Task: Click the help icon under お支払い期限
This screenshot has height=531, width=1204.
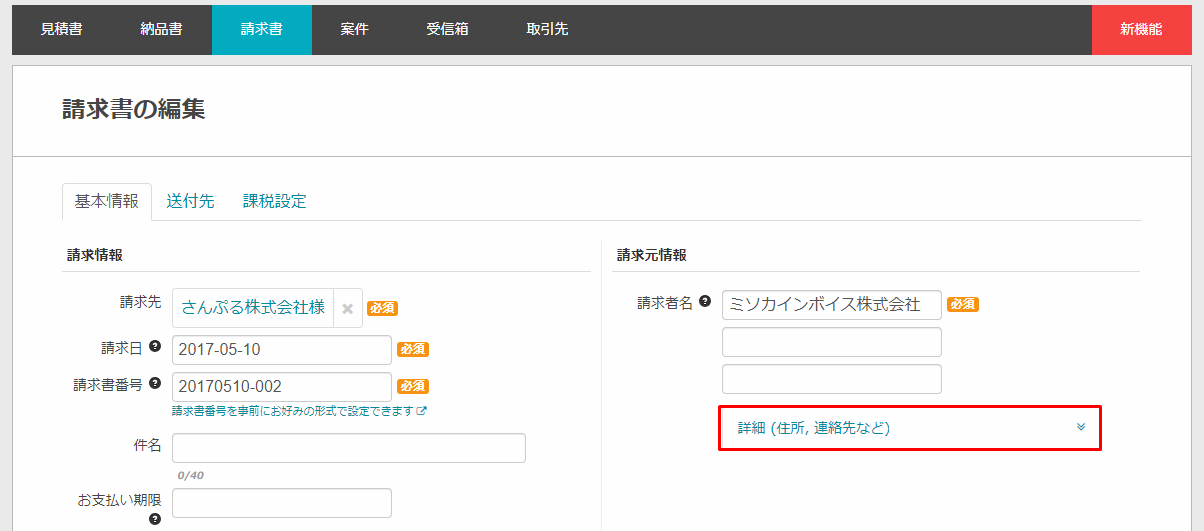Action: (155, 519)
